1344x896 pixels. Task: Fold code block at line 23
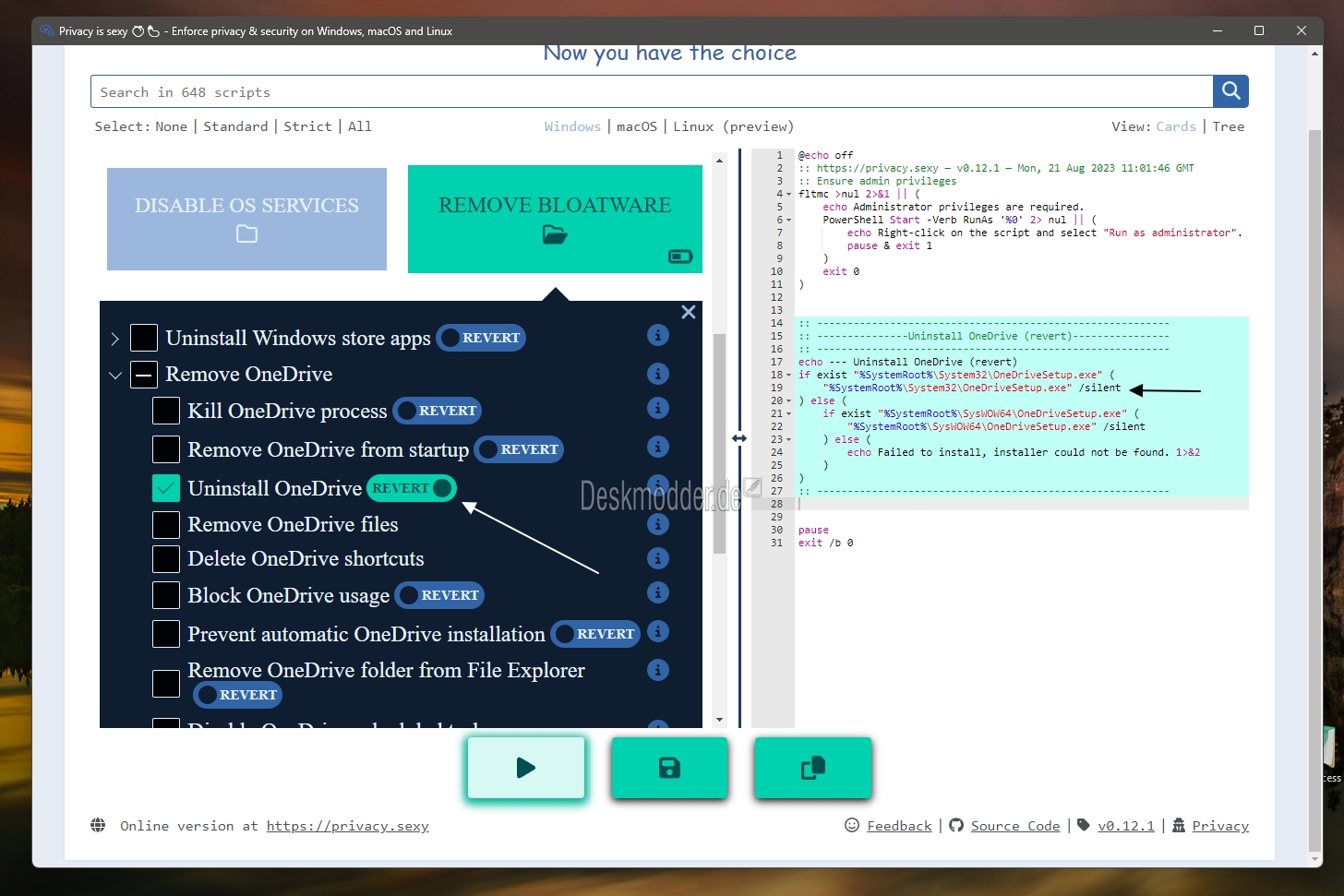pyautogui.click(x=789, y=439)
